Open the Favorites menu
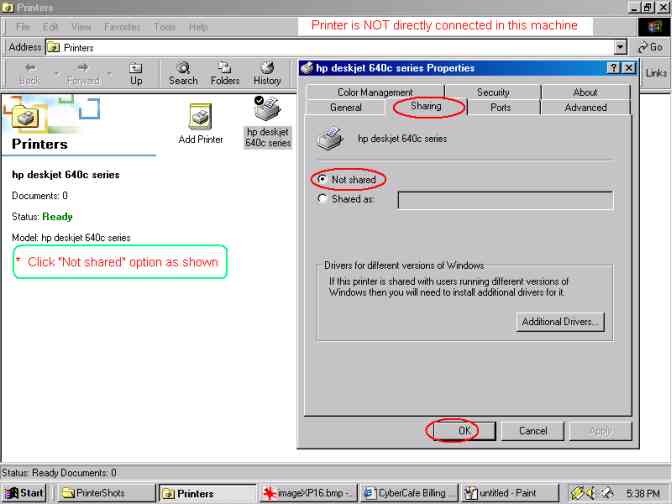Screen dimensions: 672x504 point(122,27)
